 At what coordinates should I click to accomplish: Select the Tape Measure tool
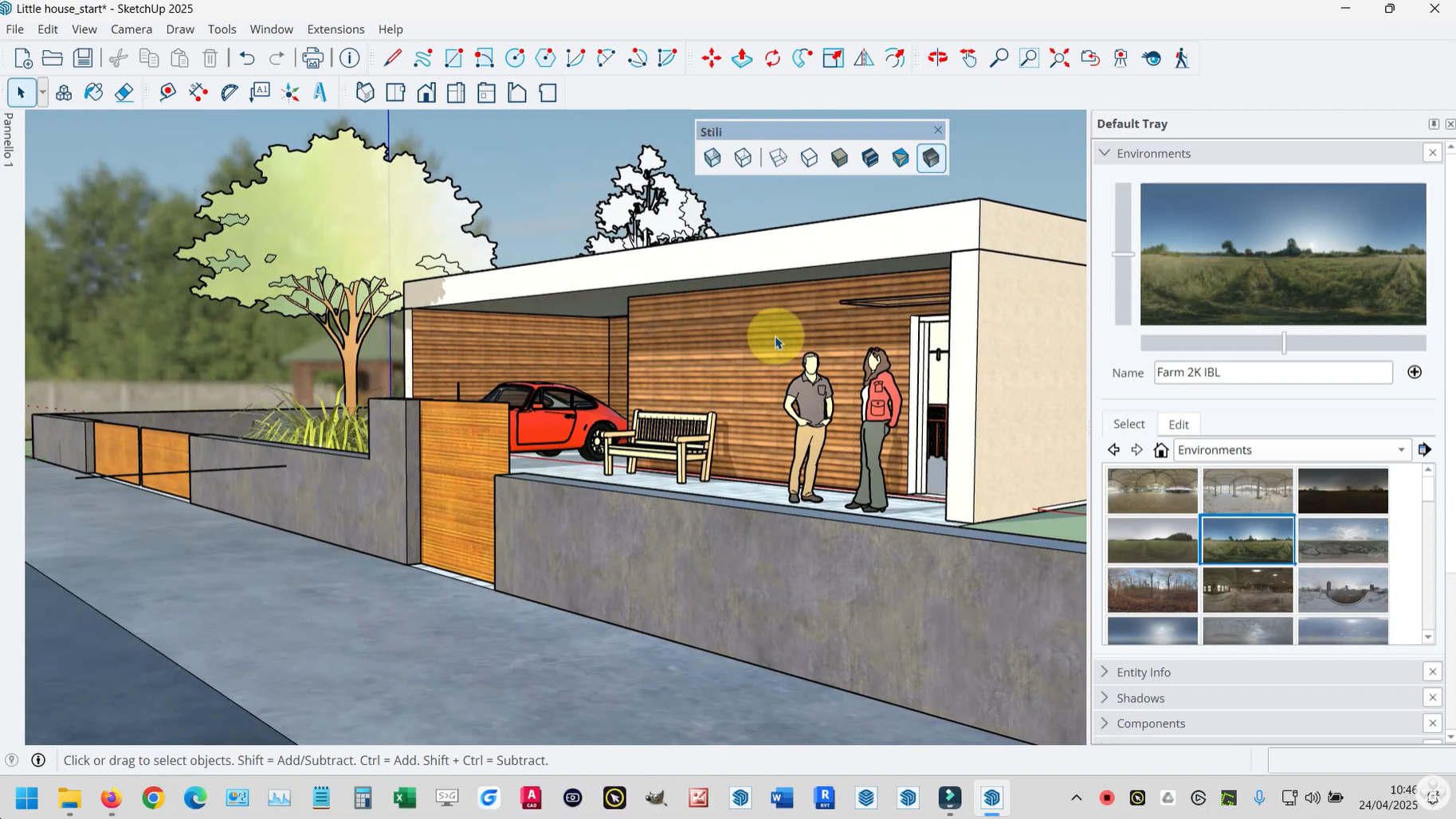tap(167, 92)
